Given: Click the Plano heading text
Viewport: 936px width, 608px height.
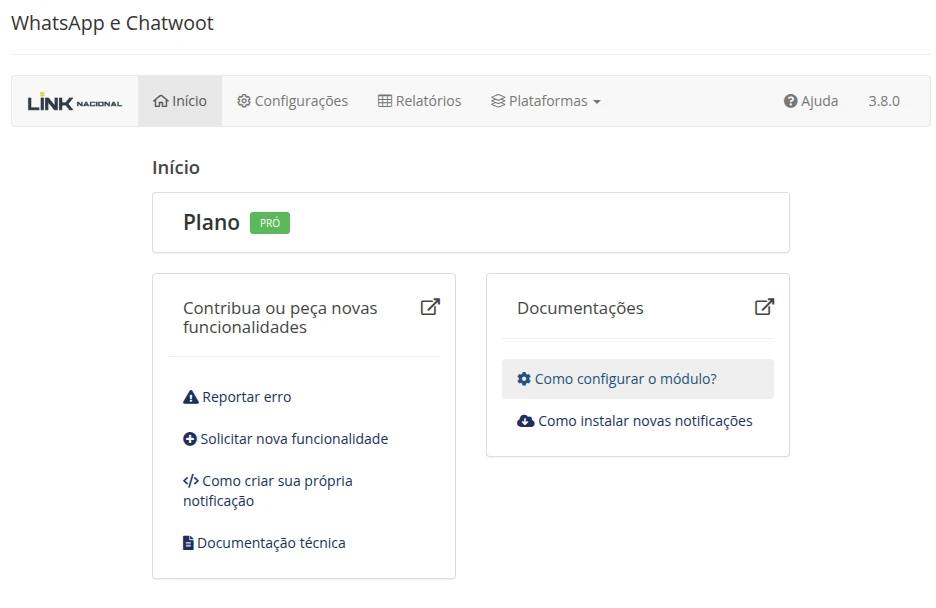Looking at the screenshot, I should click(x=211, y=222).
